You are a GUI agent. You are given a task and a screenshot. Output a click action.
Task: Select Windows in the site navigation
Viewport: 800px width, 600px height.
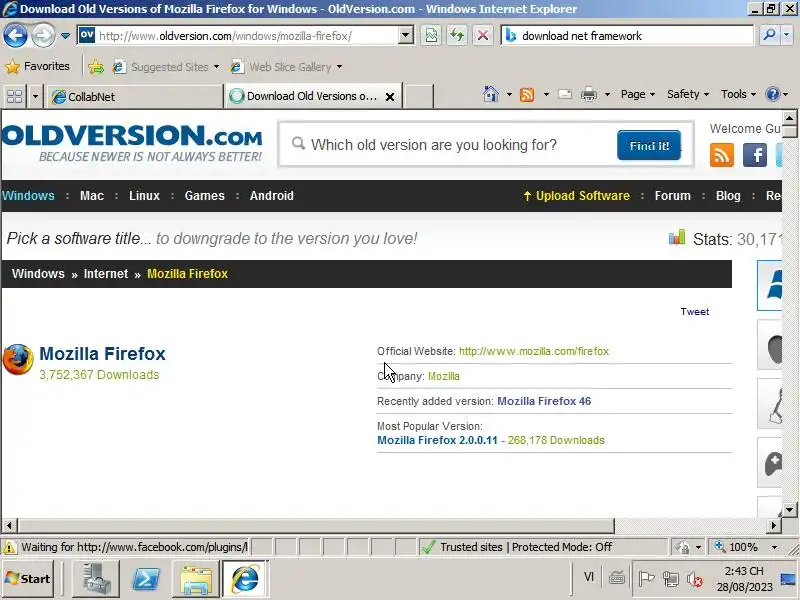(28, 196)
